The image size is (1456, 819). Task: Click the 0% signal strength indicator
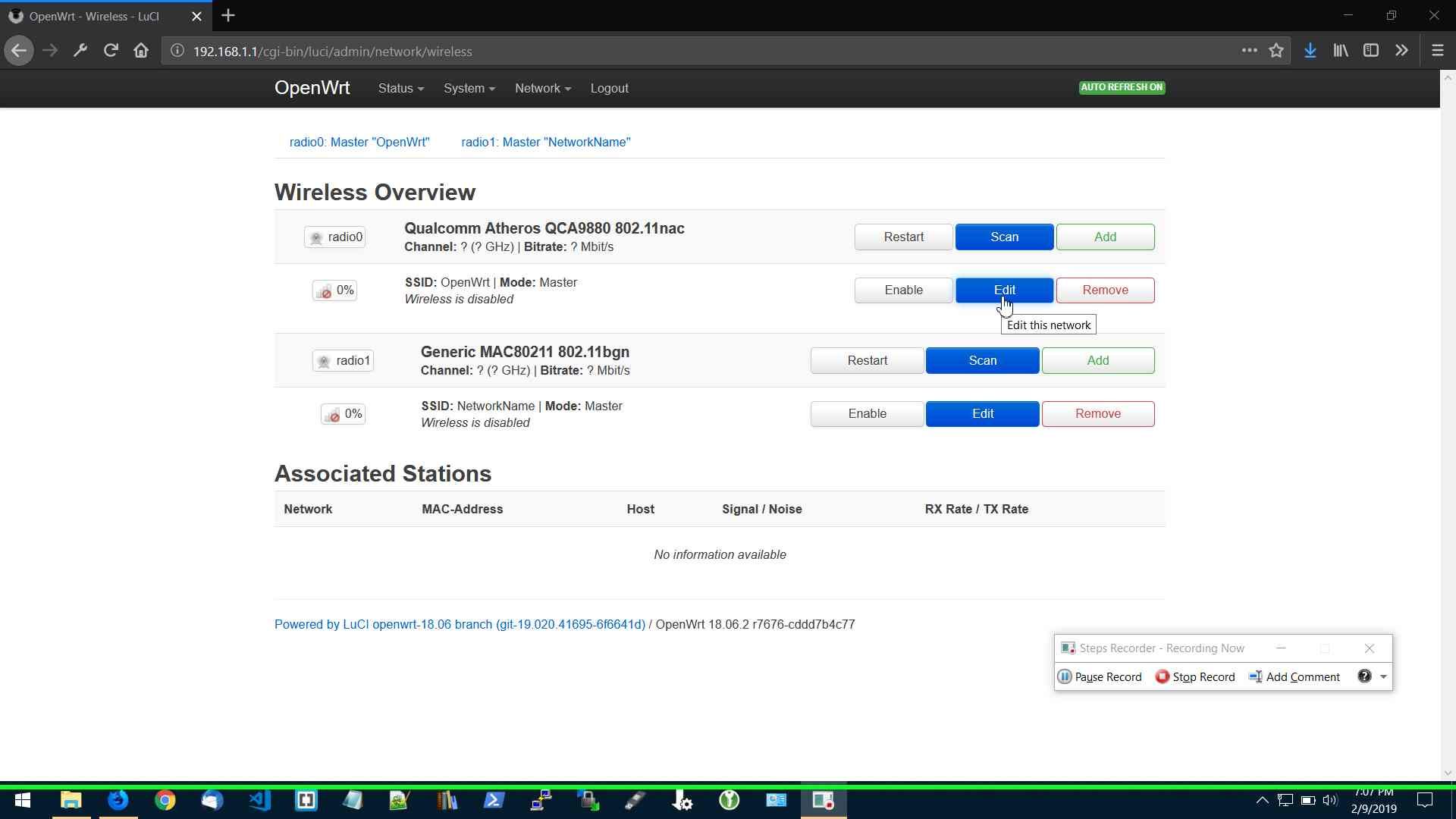point(334,290)
